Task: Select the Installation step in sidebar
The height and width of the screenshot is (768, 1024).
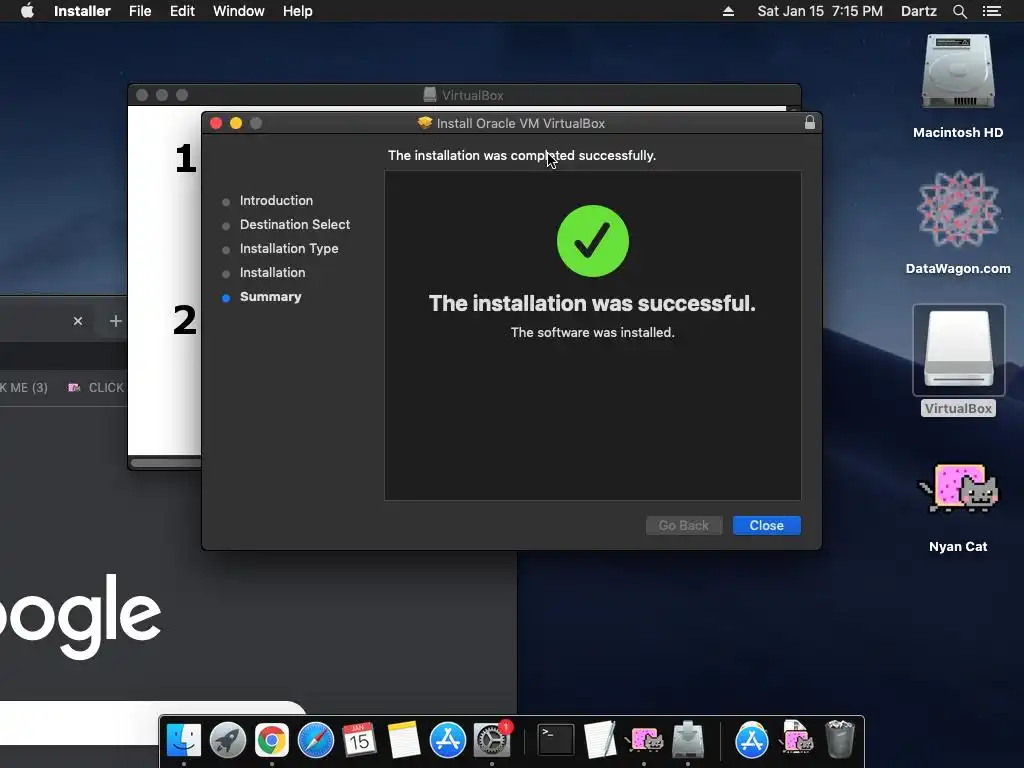Action: pos(272,272)
